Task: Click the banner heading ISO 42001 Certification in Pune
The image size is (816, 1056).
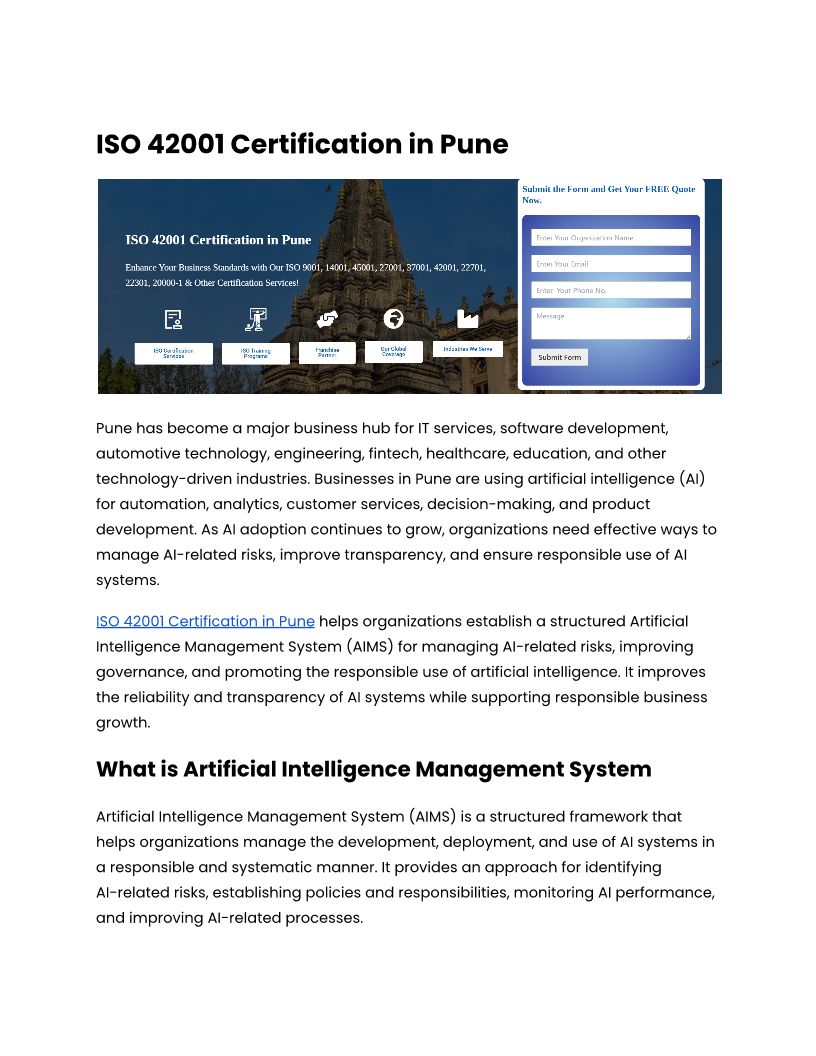Action: [218, 240]
